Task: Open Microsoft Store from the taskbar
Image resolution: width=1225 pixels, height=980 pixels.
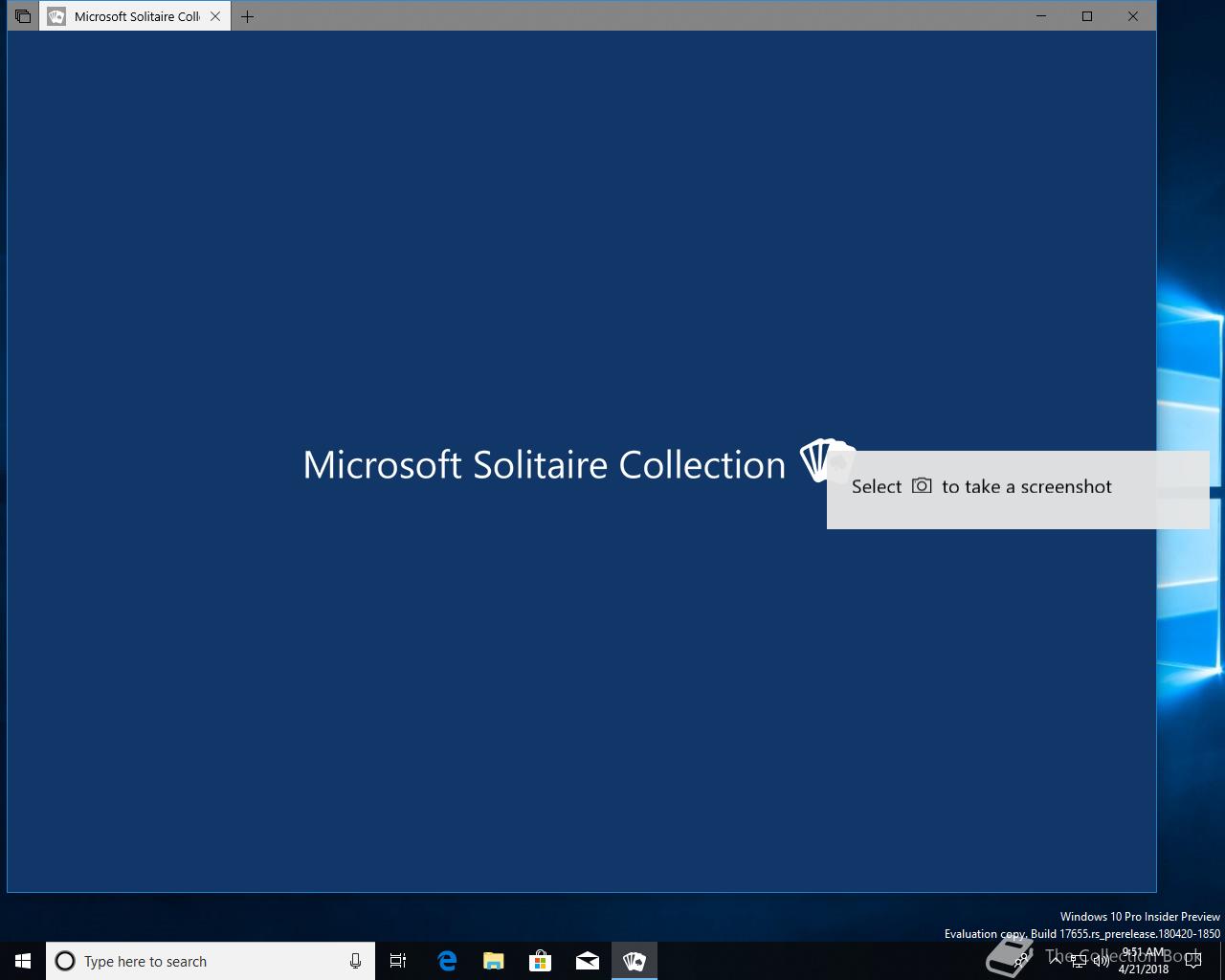Action: click(x=541, y=961)
